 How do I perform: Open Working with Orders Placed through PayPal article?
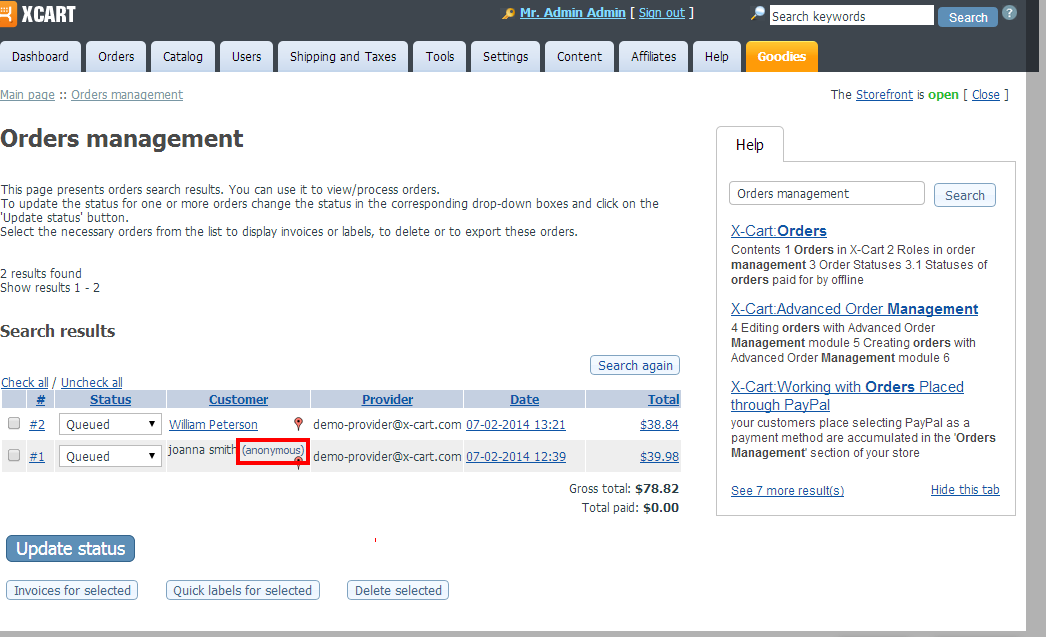pyautogui.click(x=847, y=396)
